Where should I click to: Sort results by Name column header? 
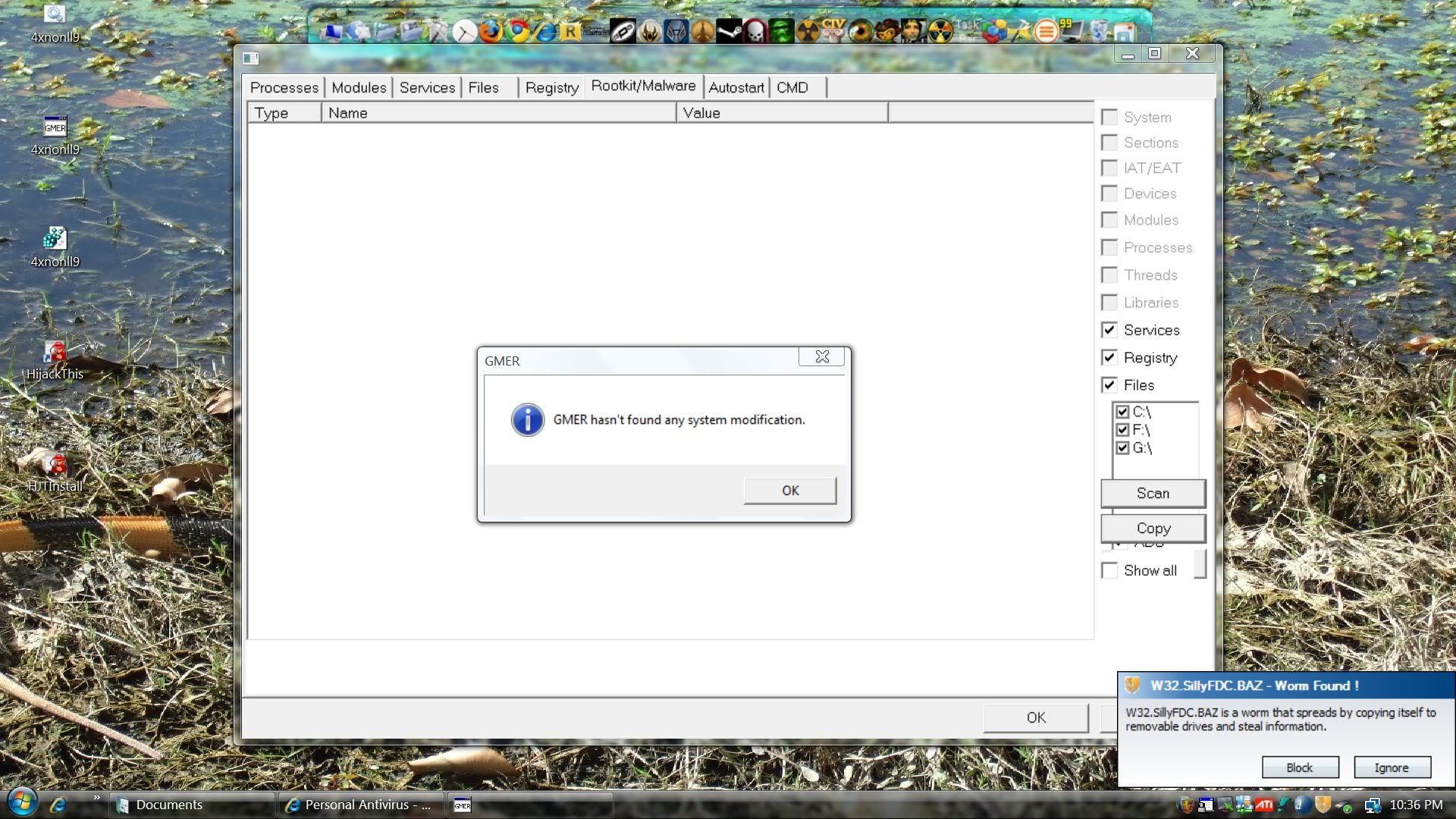pyautogui.click(x=499, y=113)
